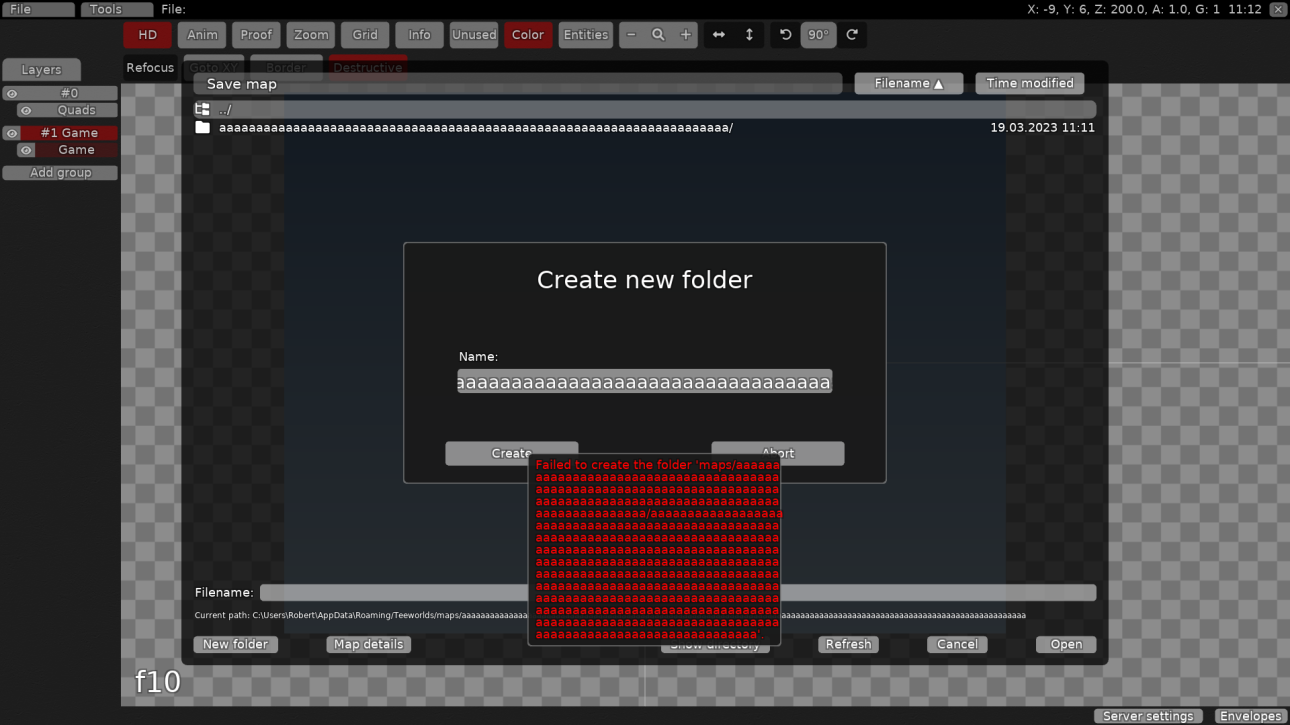The width and height of the screenshot is (1290, 725).
Task: Switch to the Destructive tab
Action: click(367, 67)
